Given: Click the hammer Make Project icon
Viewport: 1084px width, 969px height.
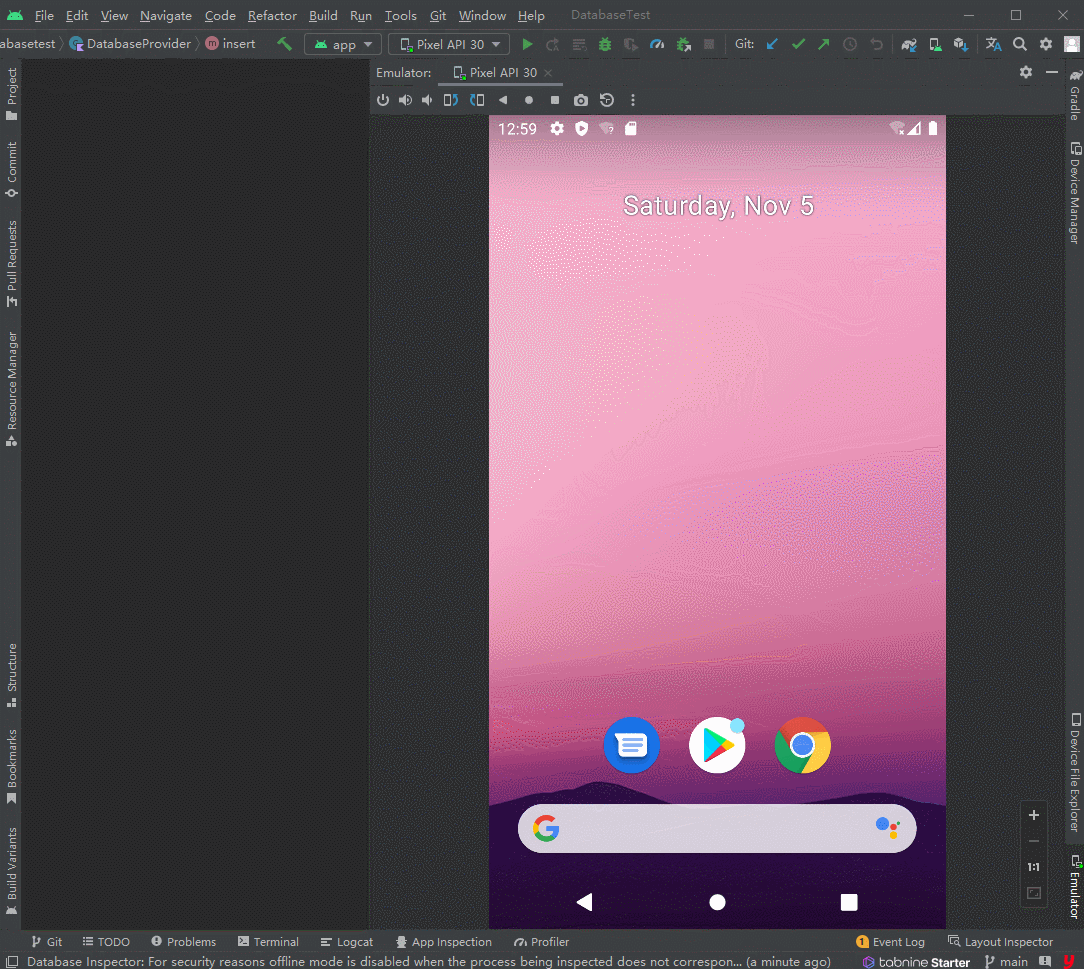Looking at the screenshot, I should (285, 44).
